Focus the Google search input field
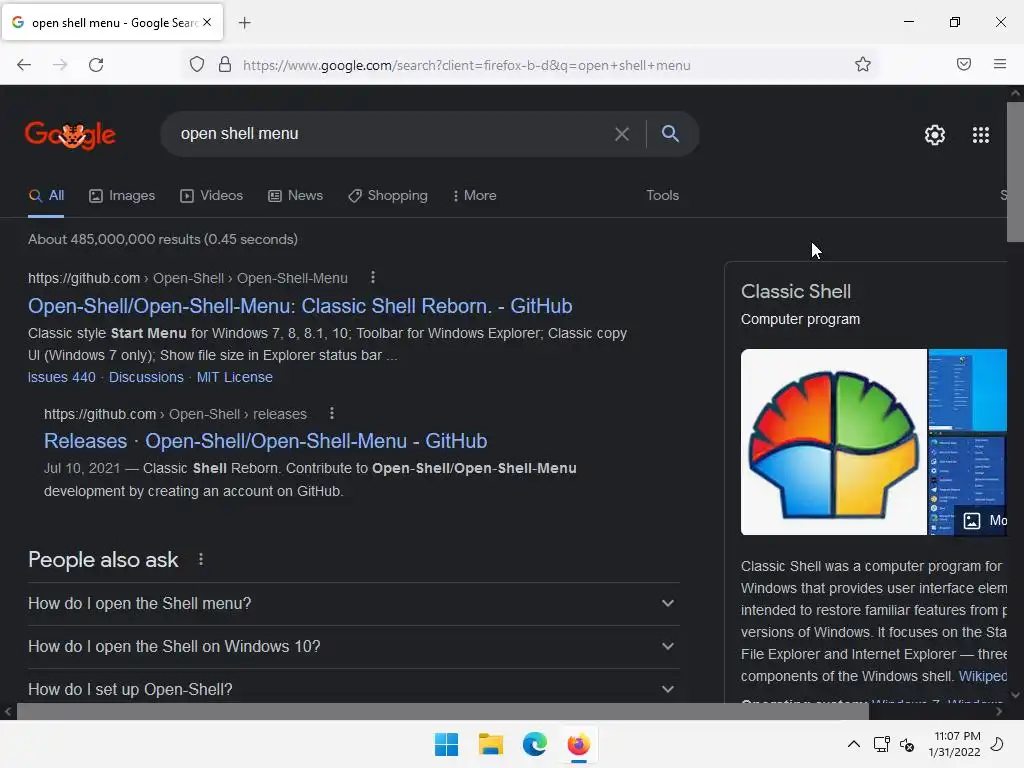Image resolution: width=1024 pixels, height=768 pixels. (x=392, y=134)
